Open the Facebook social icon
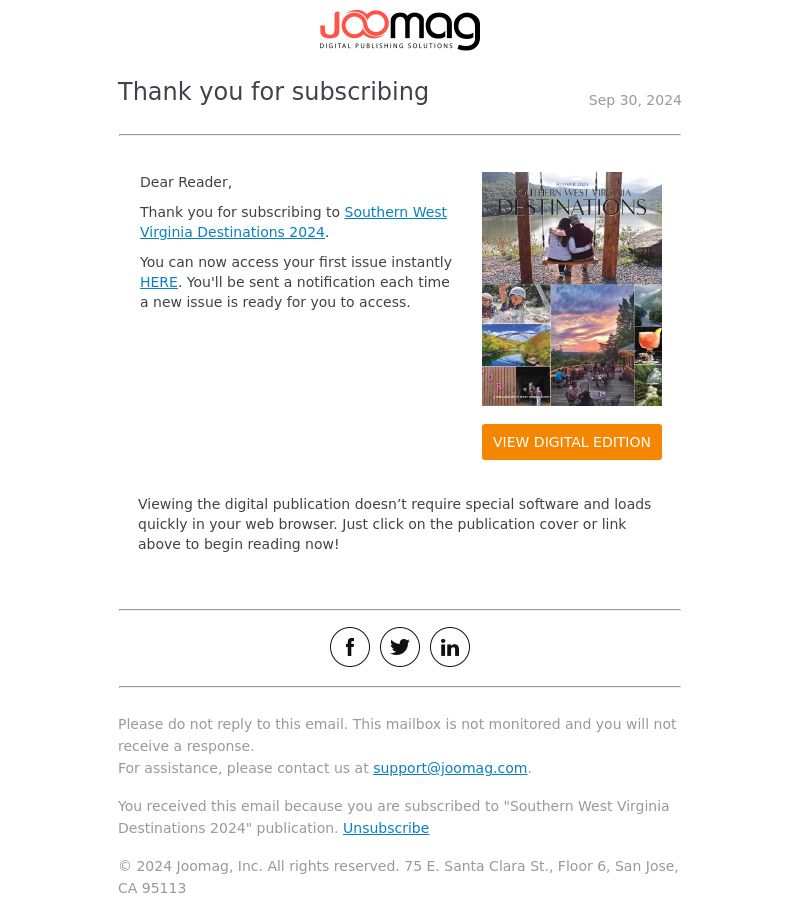 350,647
